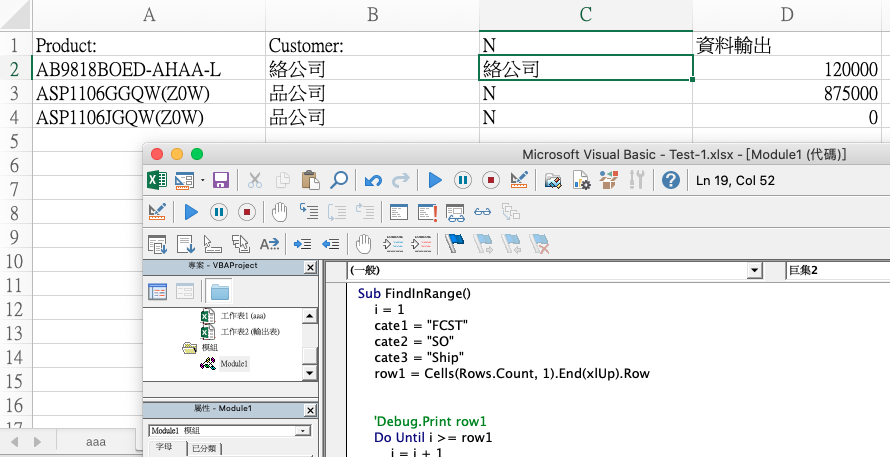Open the (一般) object dropdown
This screenshot has height=457, width=890.
click(754, 270)
